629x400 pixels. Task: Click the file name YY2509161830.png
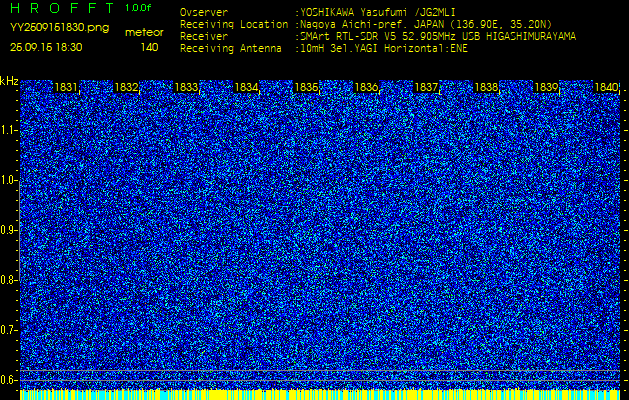(x=59, y=28)
